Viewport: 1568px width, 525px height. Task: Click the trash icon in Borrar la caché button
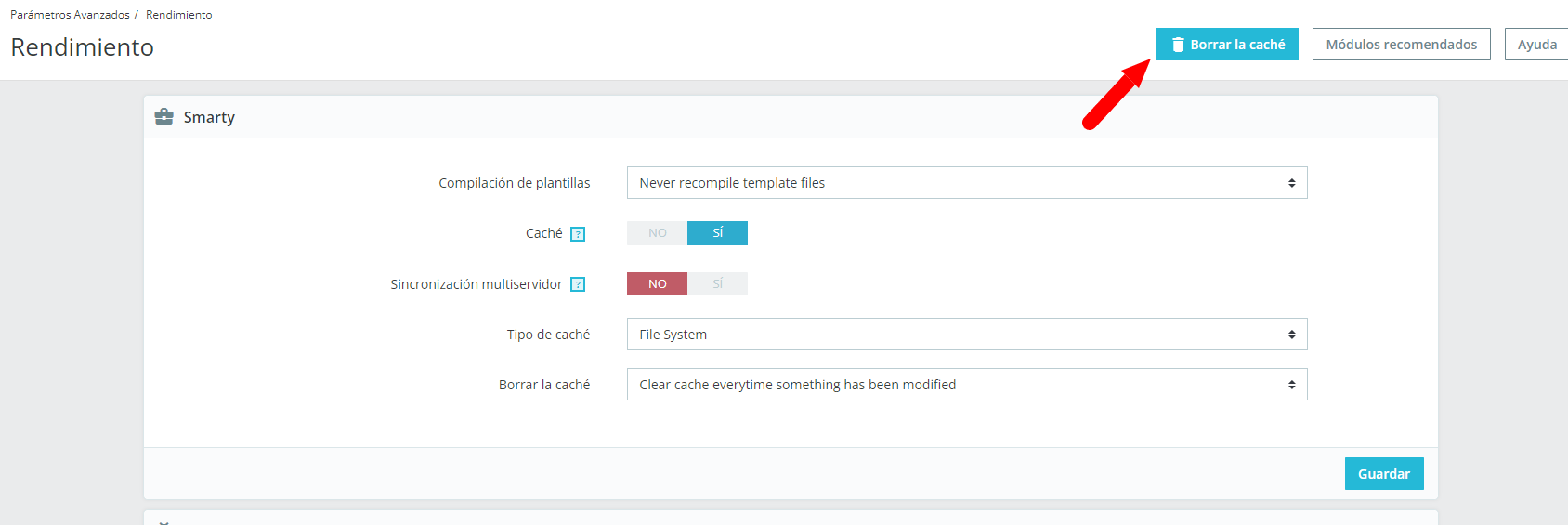pyautogui.click(x=1178, y=45)
